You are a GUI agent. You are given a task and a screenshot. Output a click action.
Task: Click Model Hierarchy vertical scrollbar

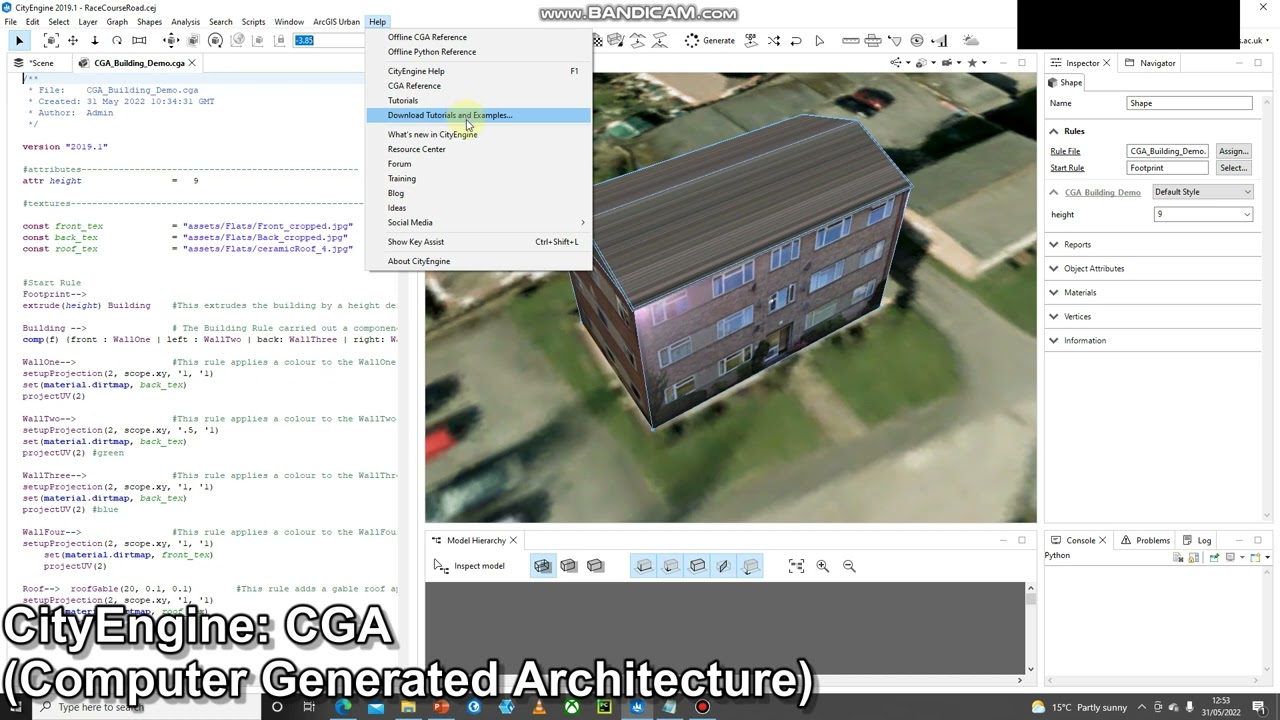click(x=1030, y=628)
